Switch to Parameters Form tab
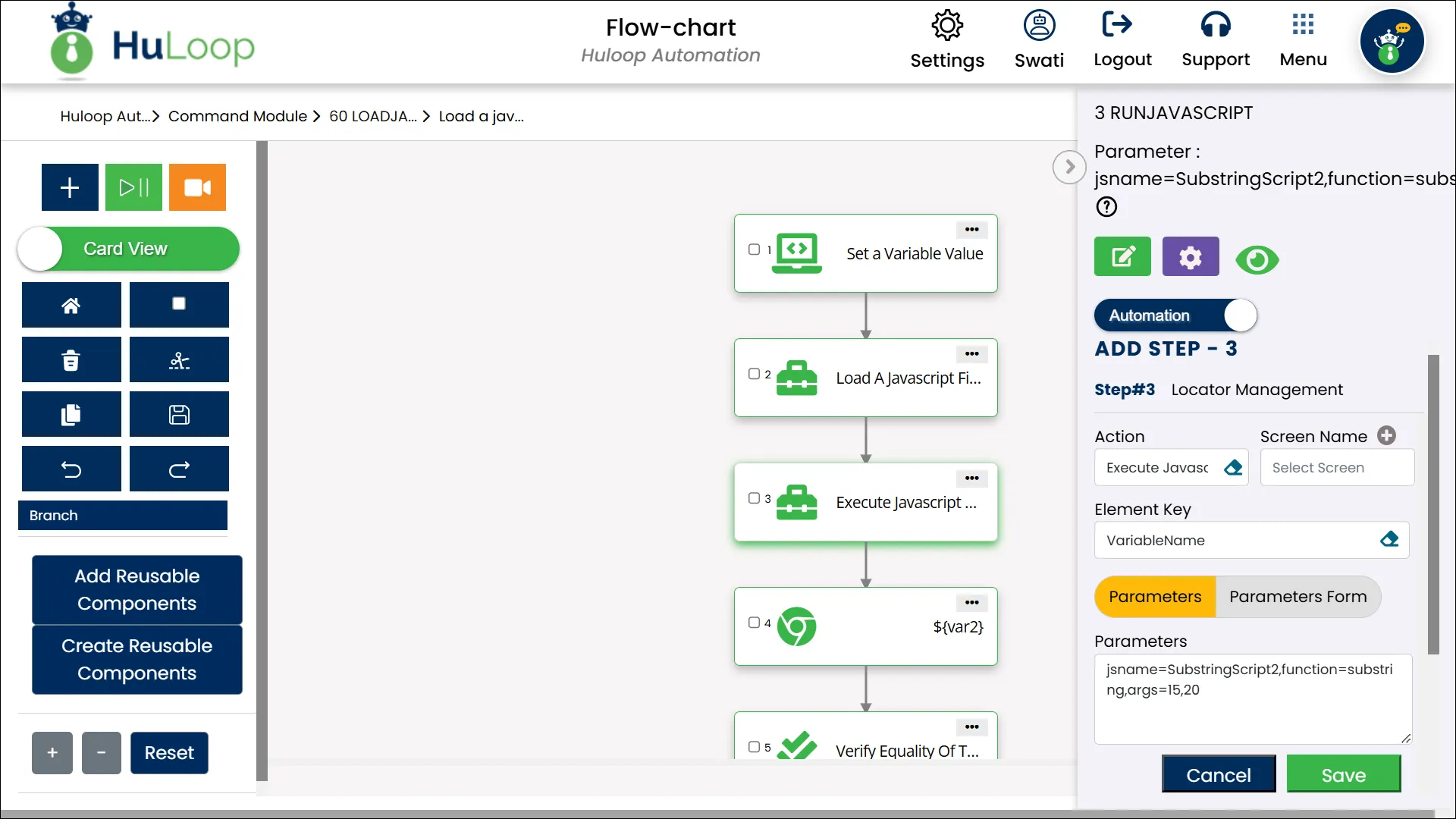The image size is (1456, 819). click(1298, 597)
